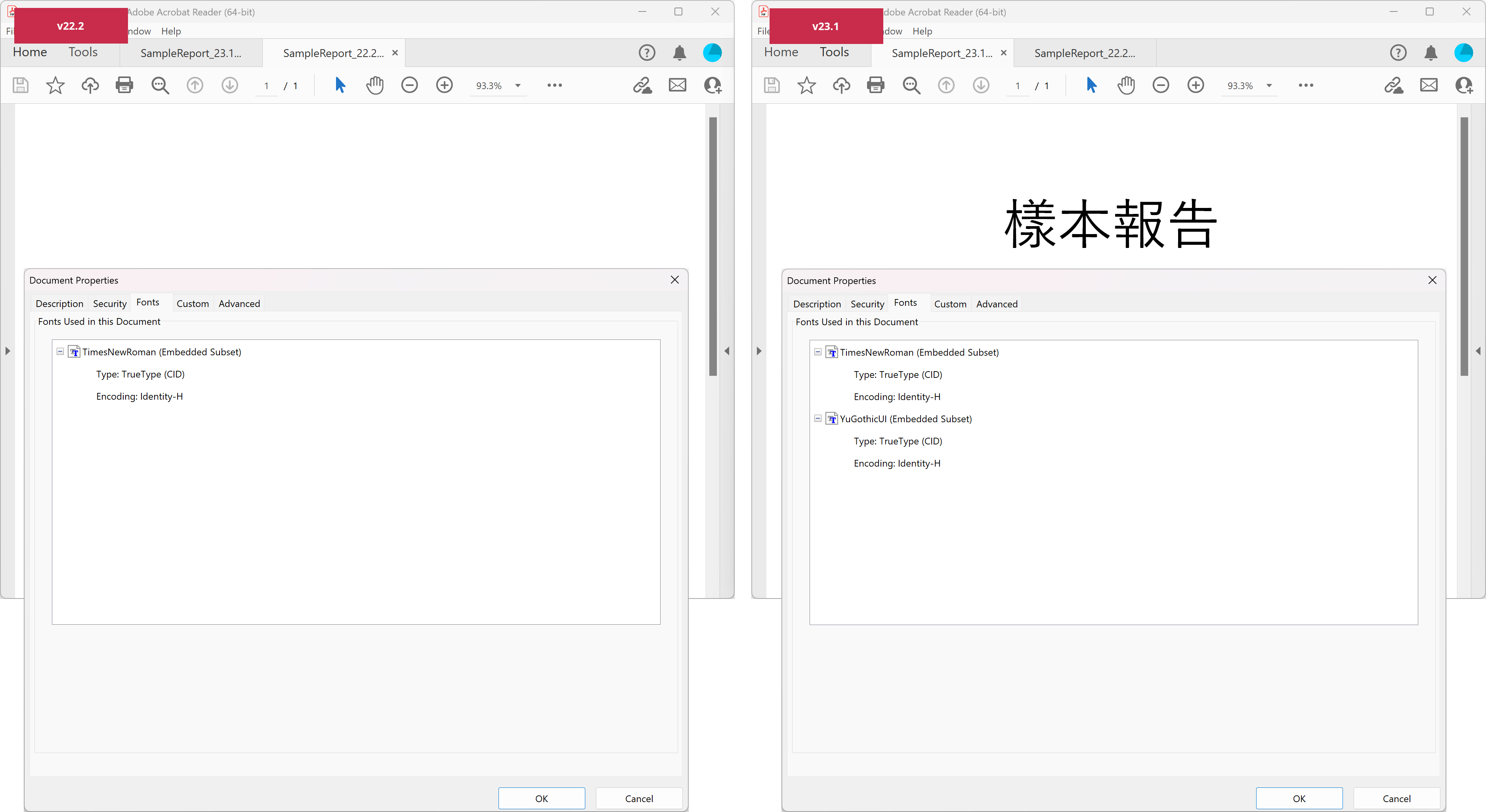Screen dimensions: 1486x812
Task: Open the find text magnifier in right window
Action: point(911,85)
